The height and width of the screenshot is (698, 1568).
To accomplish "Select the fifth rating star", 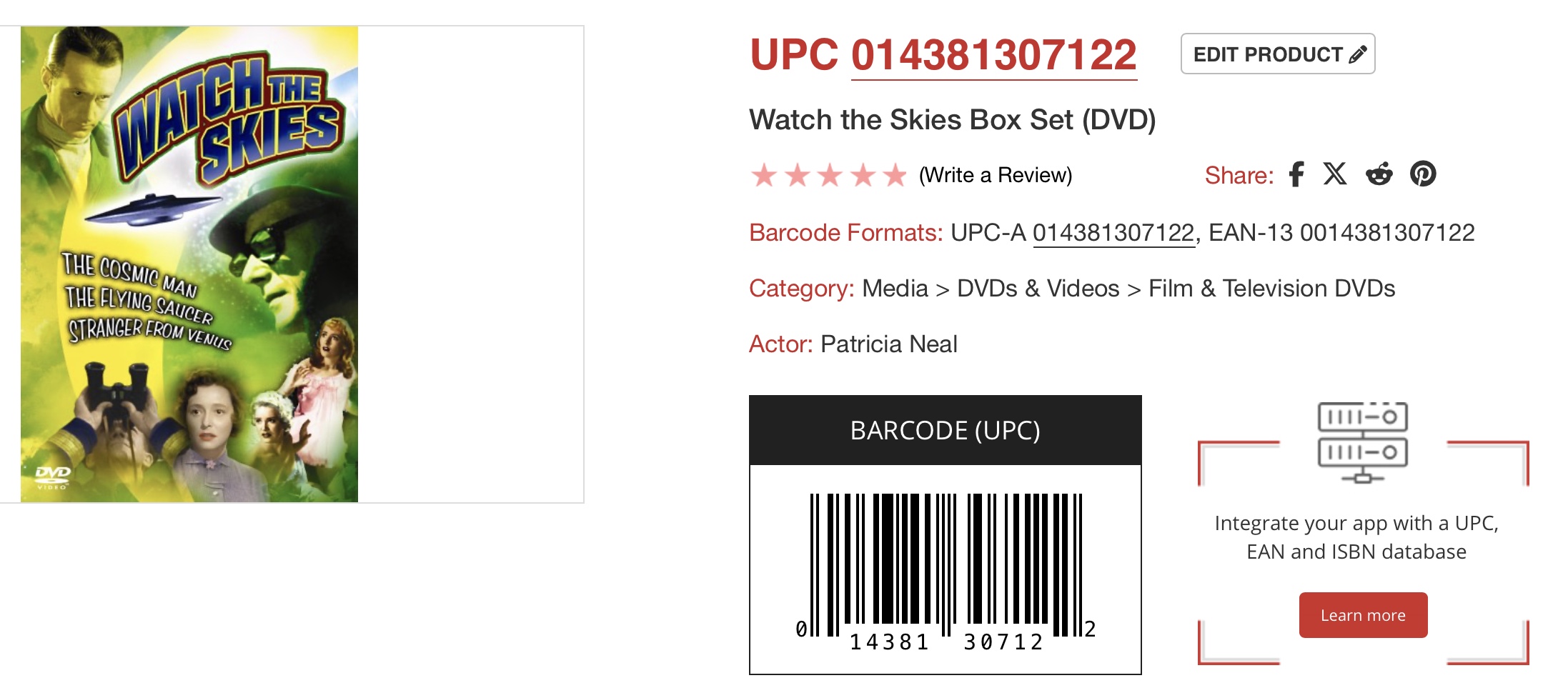I will pos(895,175).
